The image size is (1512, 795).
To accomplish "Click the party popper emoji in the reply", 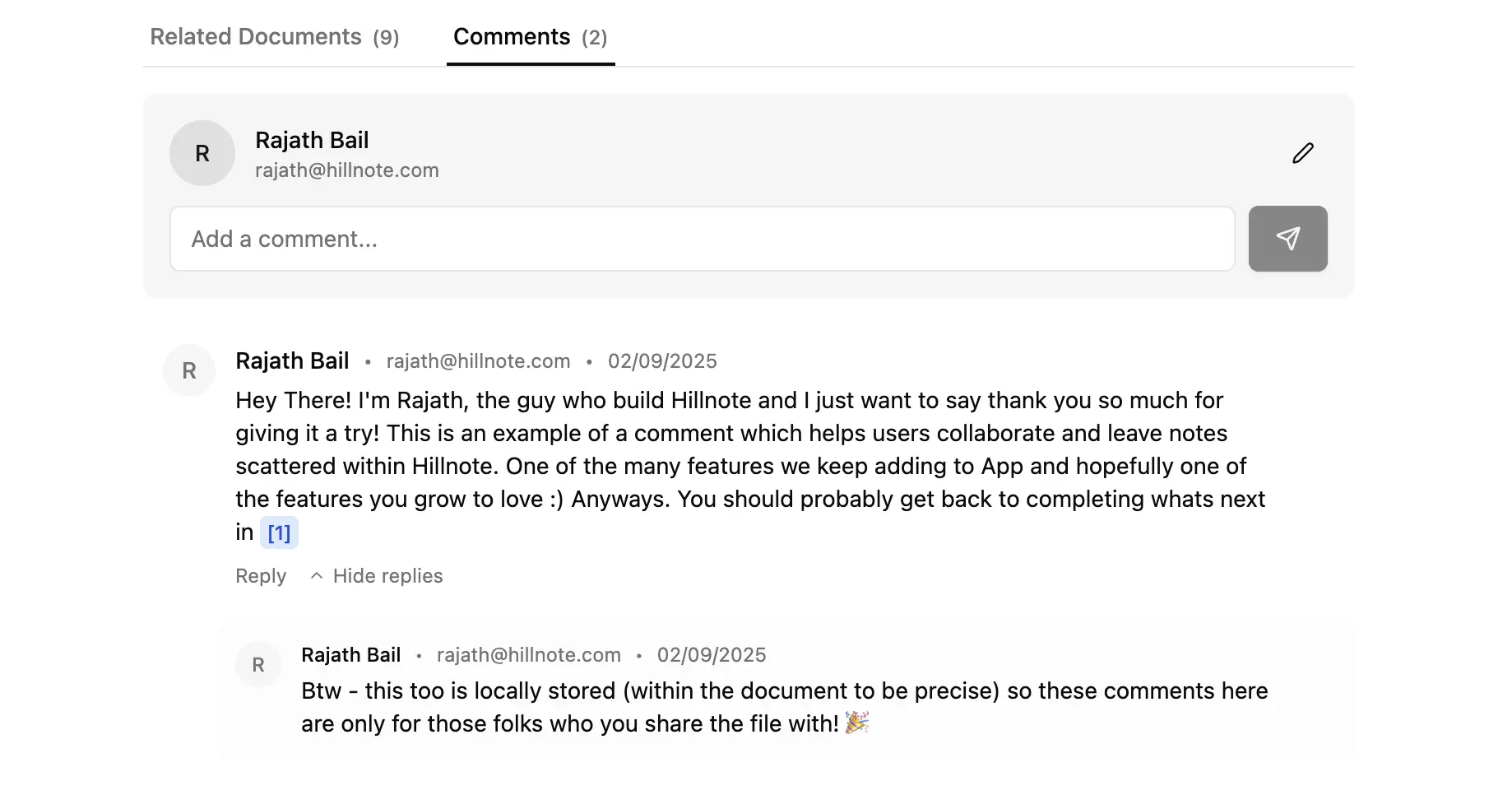I will [x=856, y=723].
